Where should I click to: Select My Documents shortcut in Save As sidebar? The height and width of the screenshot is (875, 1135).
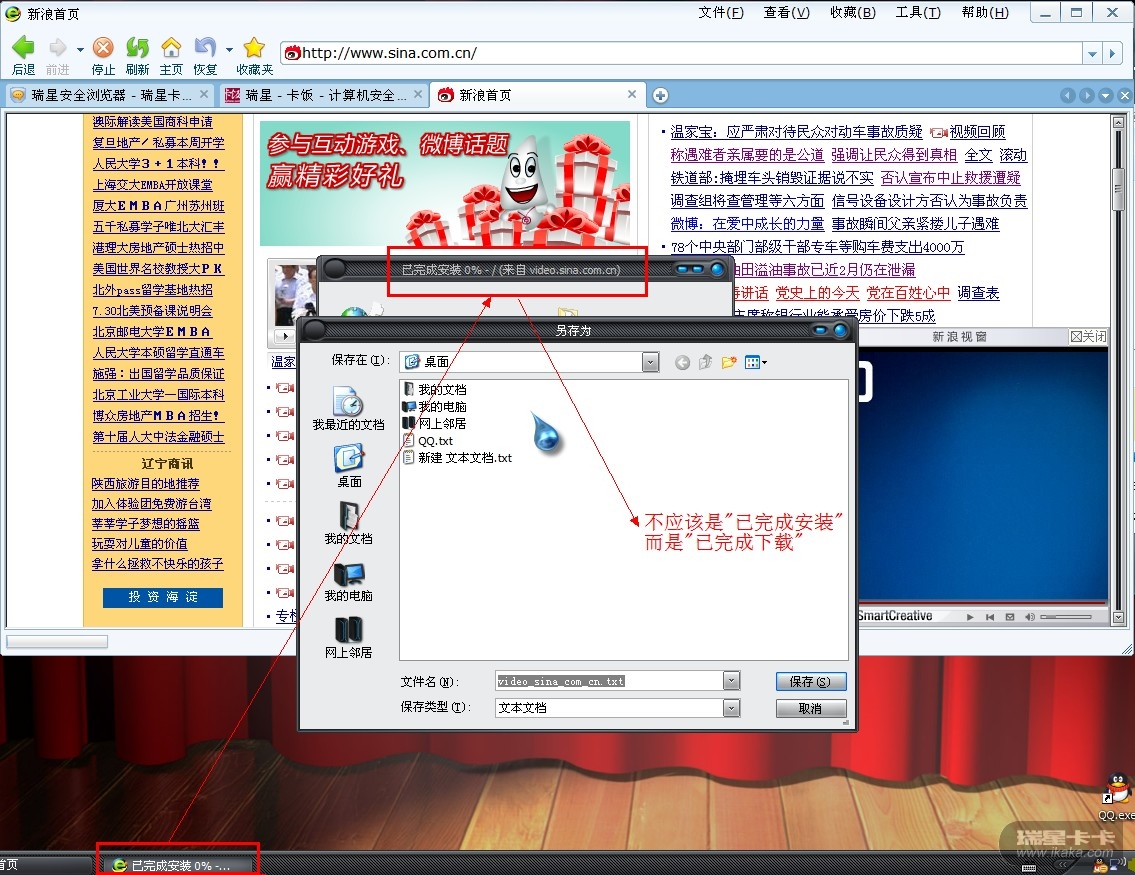coord(348,523)
